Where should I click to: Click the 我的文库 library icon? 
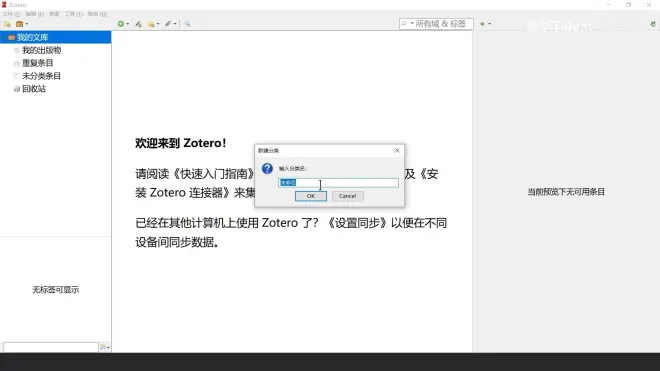(11, 37)
